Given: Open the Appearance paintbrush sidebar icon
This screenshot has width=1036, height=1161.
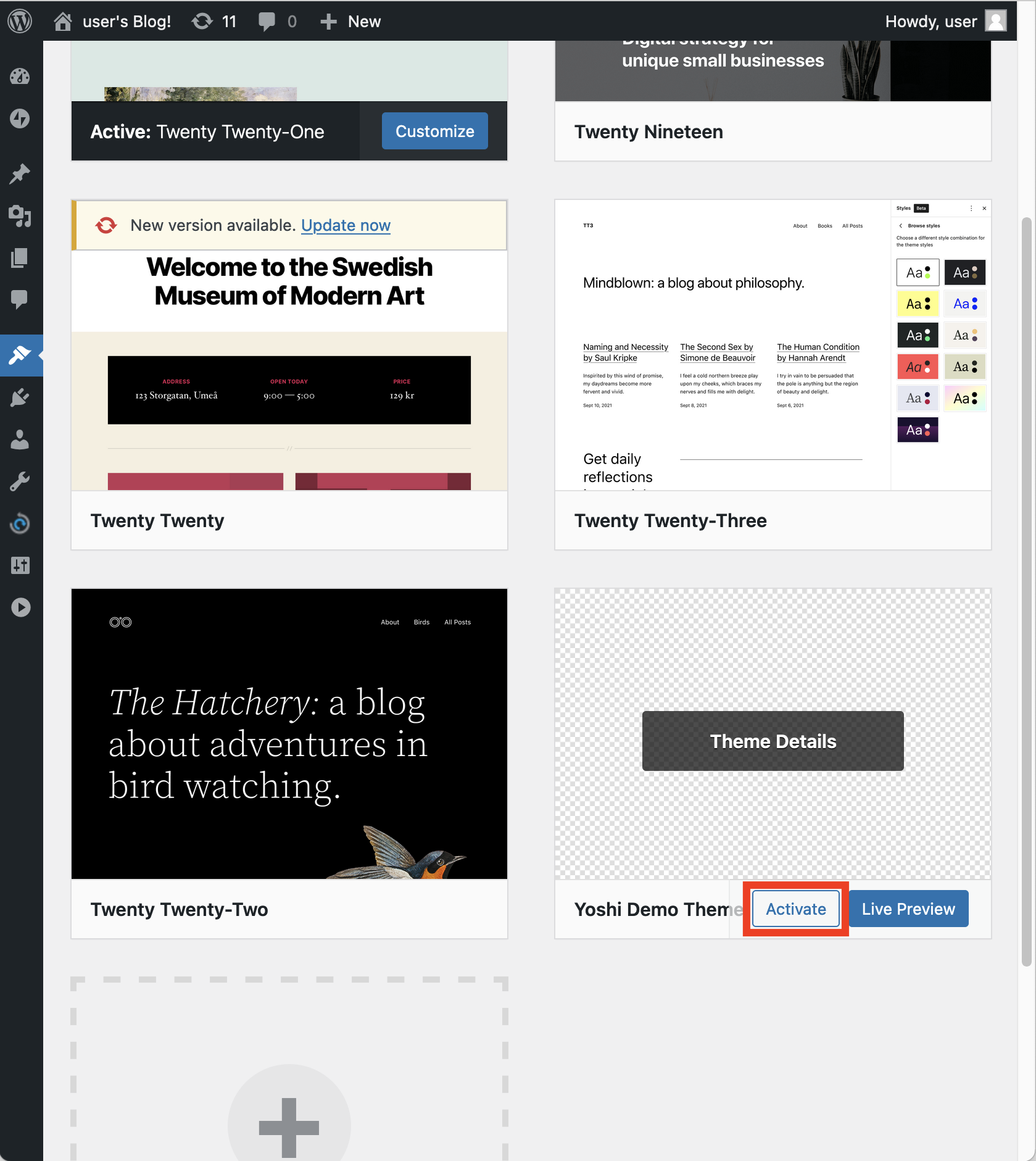Looking at the screenshot, I should (20, 356).
